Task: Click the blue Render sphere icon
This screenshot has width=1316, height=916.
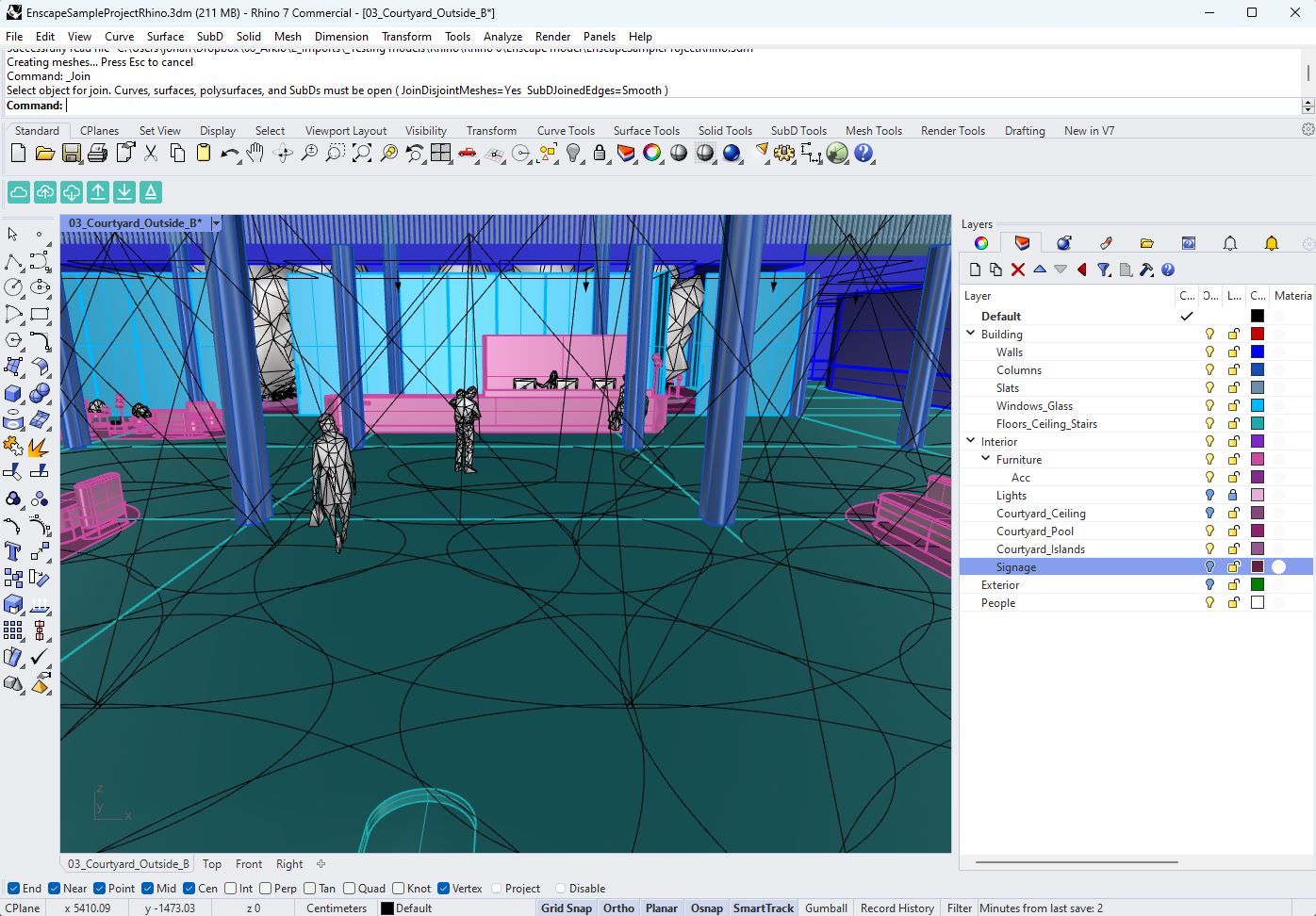Action: click(x=732, y=153)
